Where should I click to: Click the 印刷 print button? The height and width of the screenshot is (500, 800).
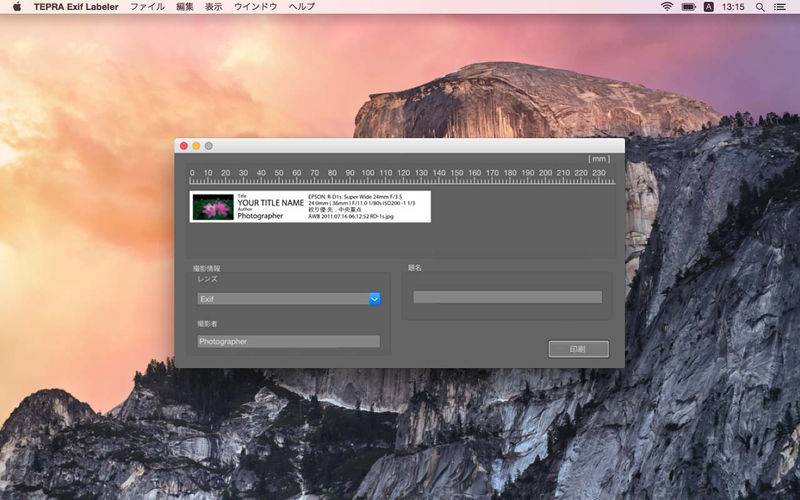click(579, 349)
